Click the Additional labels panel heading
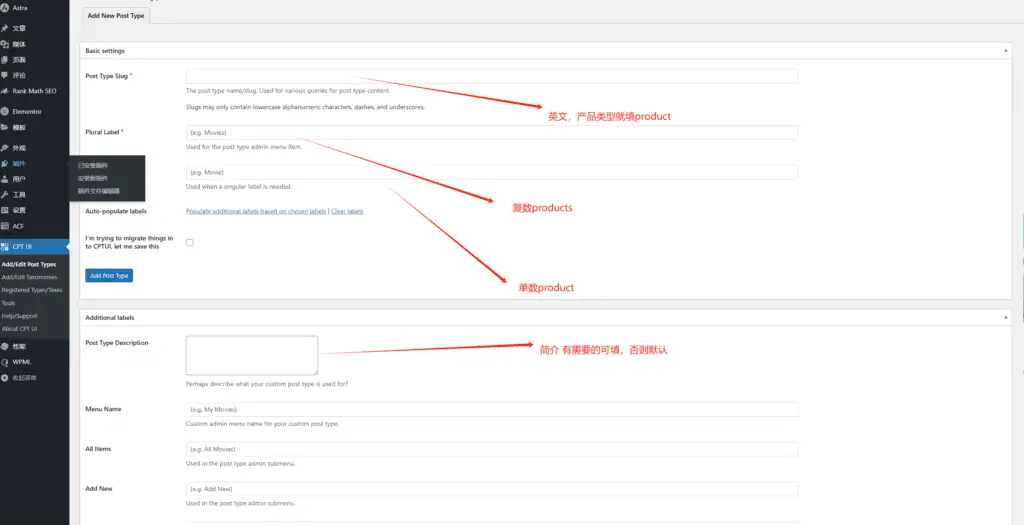This screenshot has height=525, width=1024. pyautogui.click(x=110, y=317)
